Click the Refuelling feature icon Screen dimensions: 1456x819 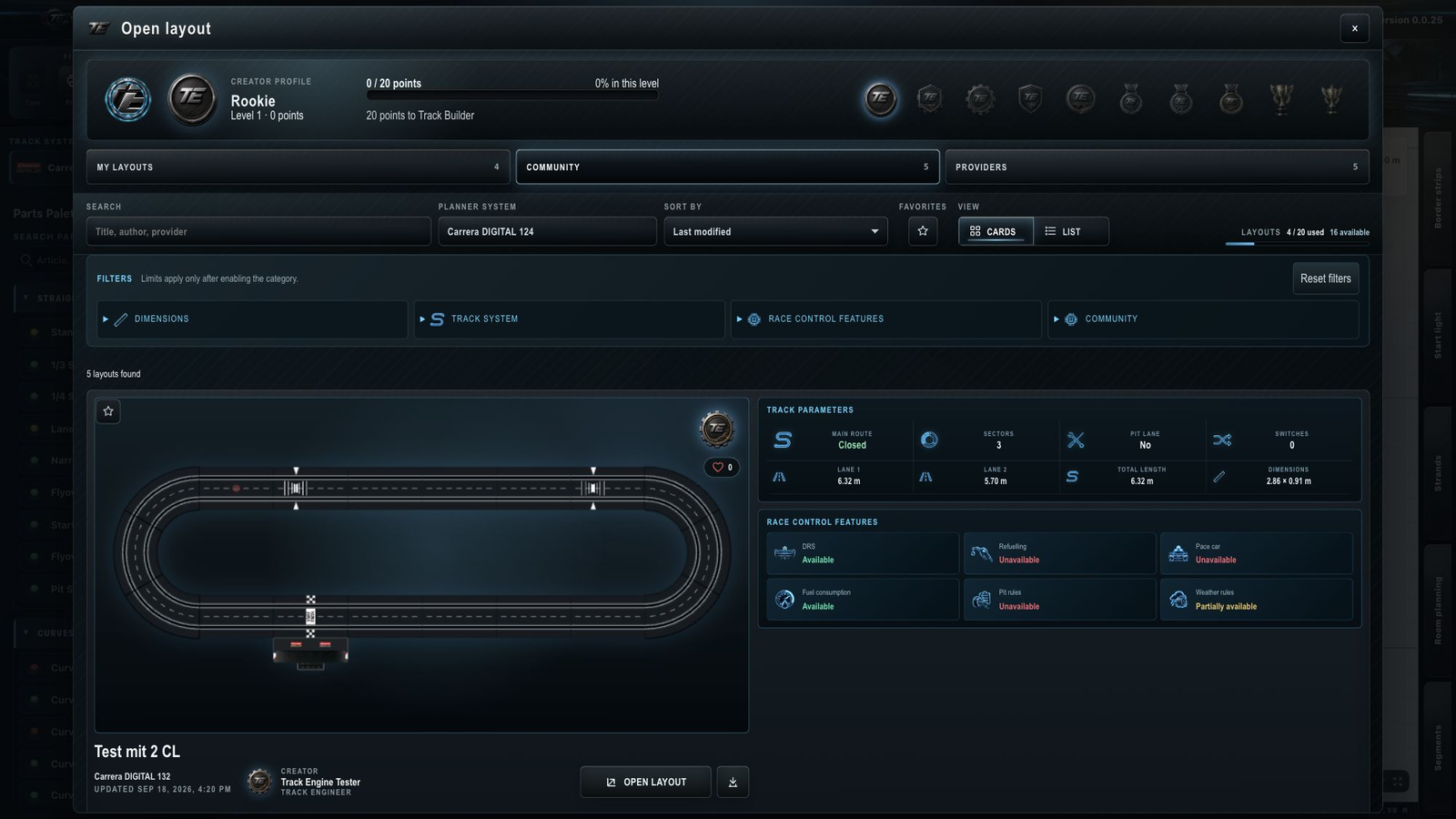[981, 552]
